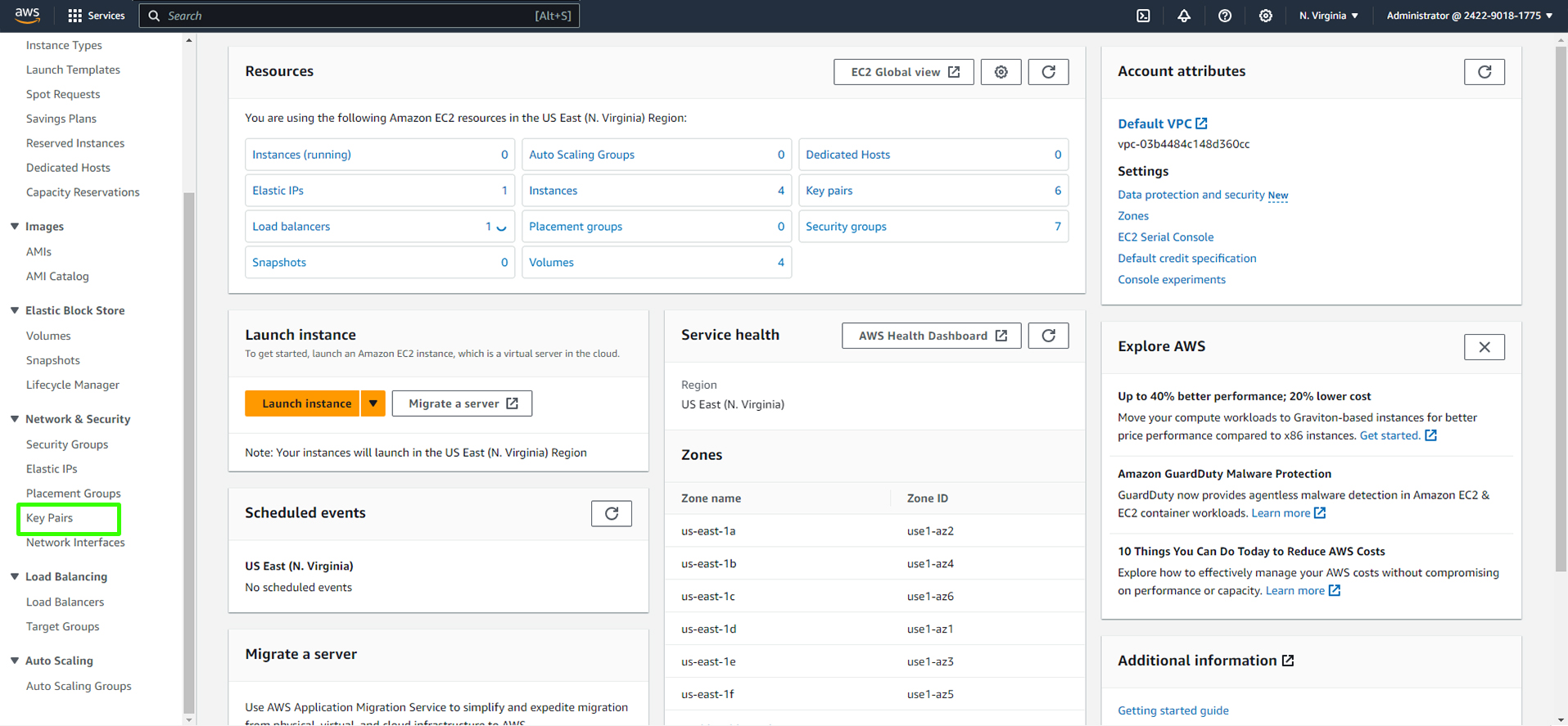Open Resources panel settings gear

pyautogui.click(x=1001, y=72)
